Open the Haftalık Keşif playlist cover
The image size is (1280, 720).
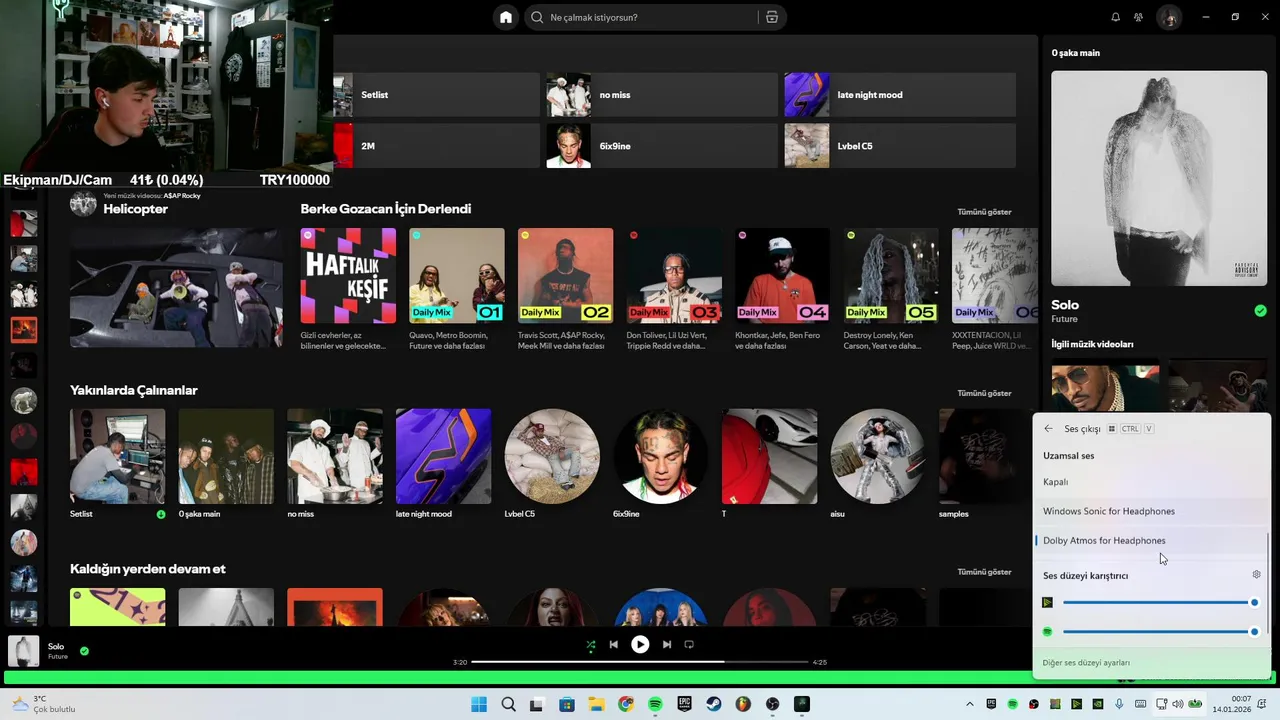348,276
